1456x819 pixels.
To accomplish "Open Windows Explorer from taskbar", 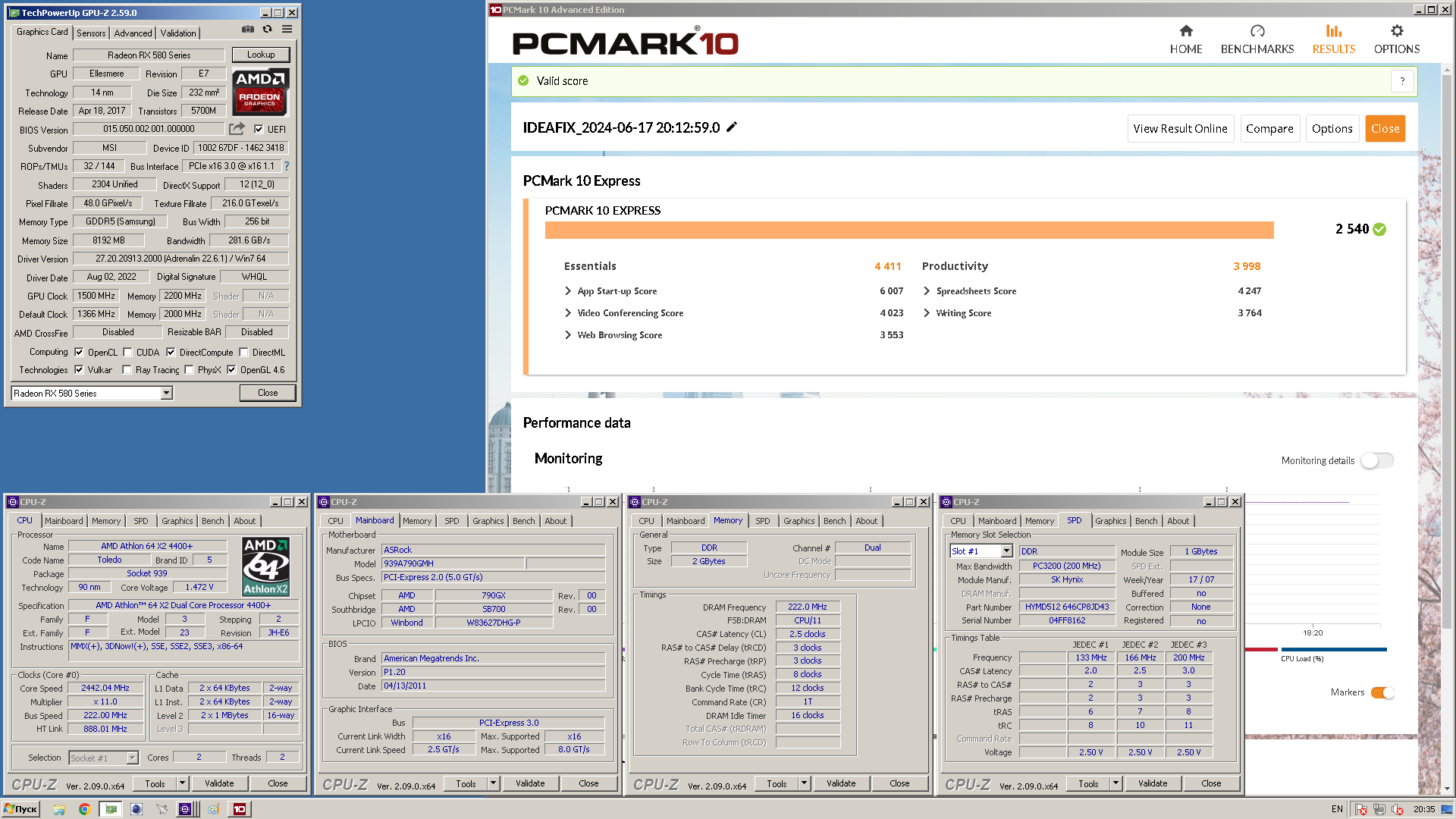I will [x=59, y=809].
